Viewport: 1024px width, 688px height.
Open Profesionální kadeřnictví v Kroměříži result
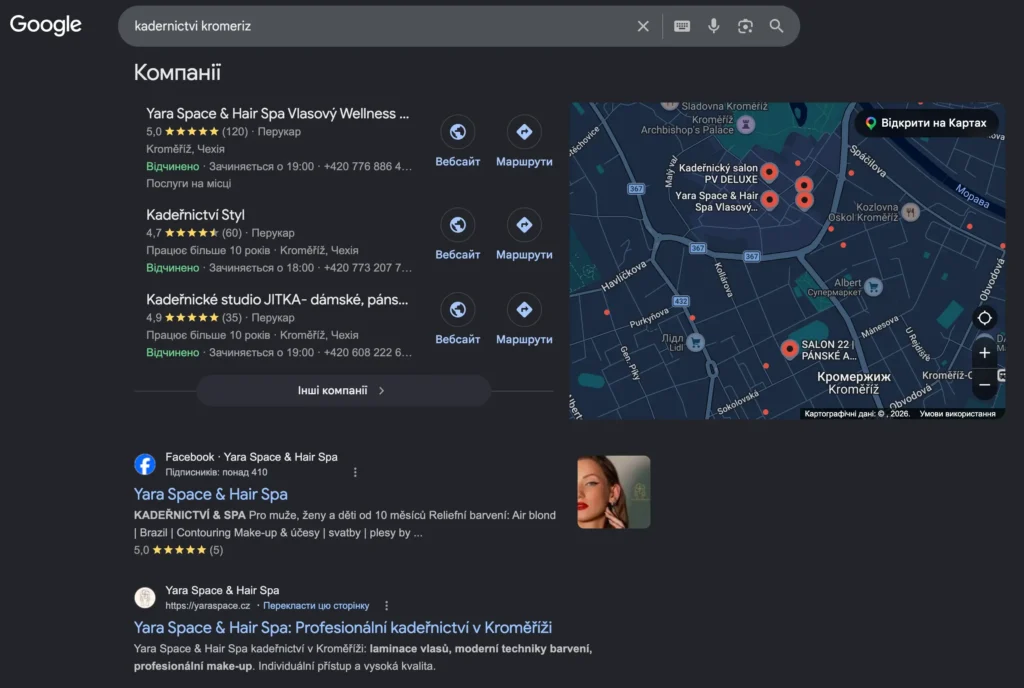pyautogui.click(x=343, y=627)
